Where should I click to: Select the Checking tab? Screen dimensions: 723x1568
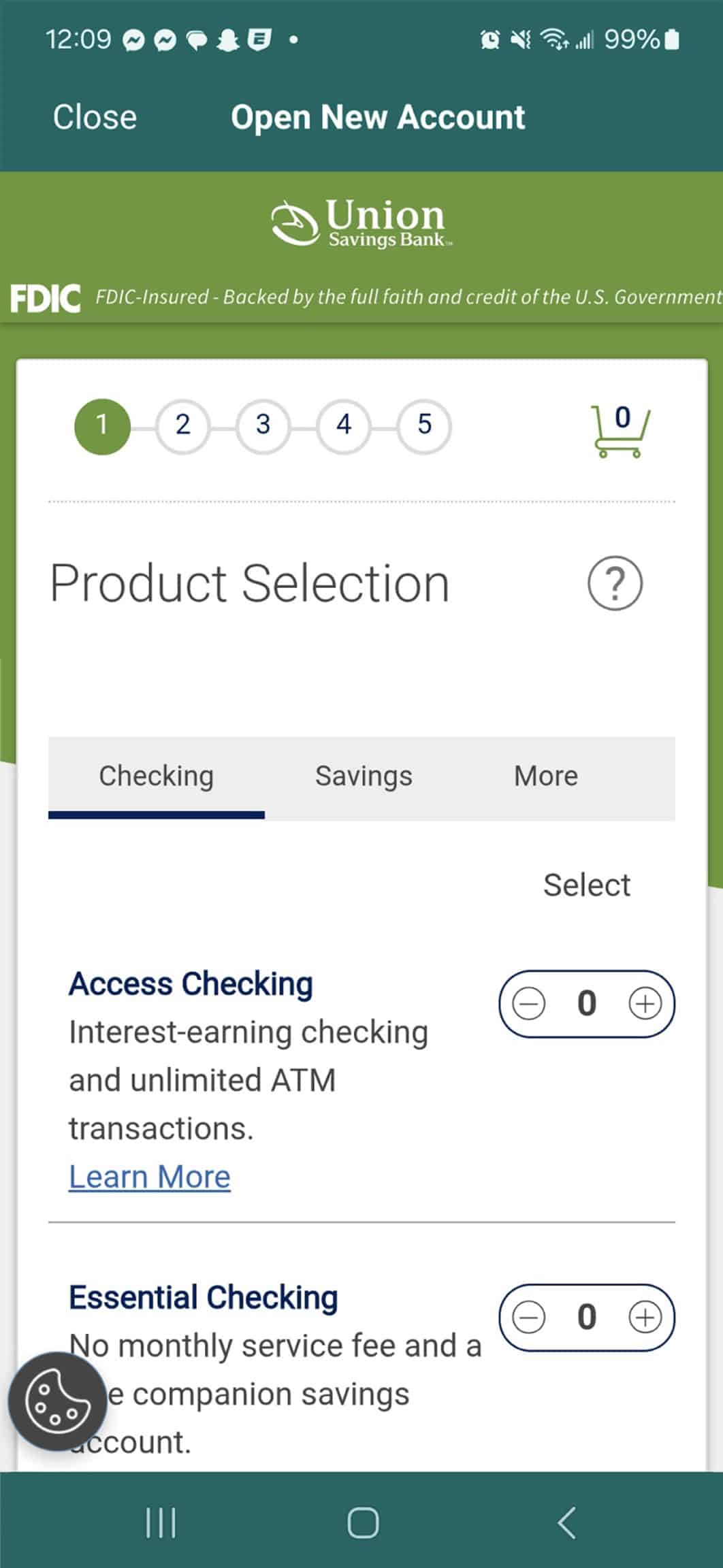click(x=157, y=777)
